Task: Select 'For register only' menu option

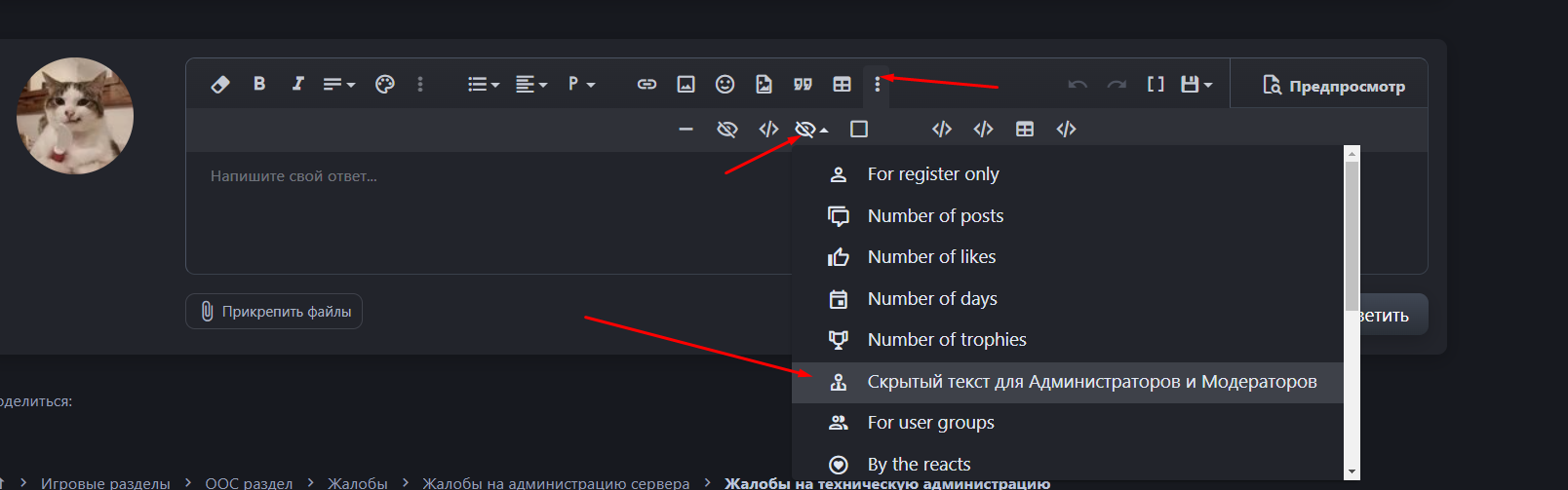Action: pyautogui.click(x=933, y=174)
